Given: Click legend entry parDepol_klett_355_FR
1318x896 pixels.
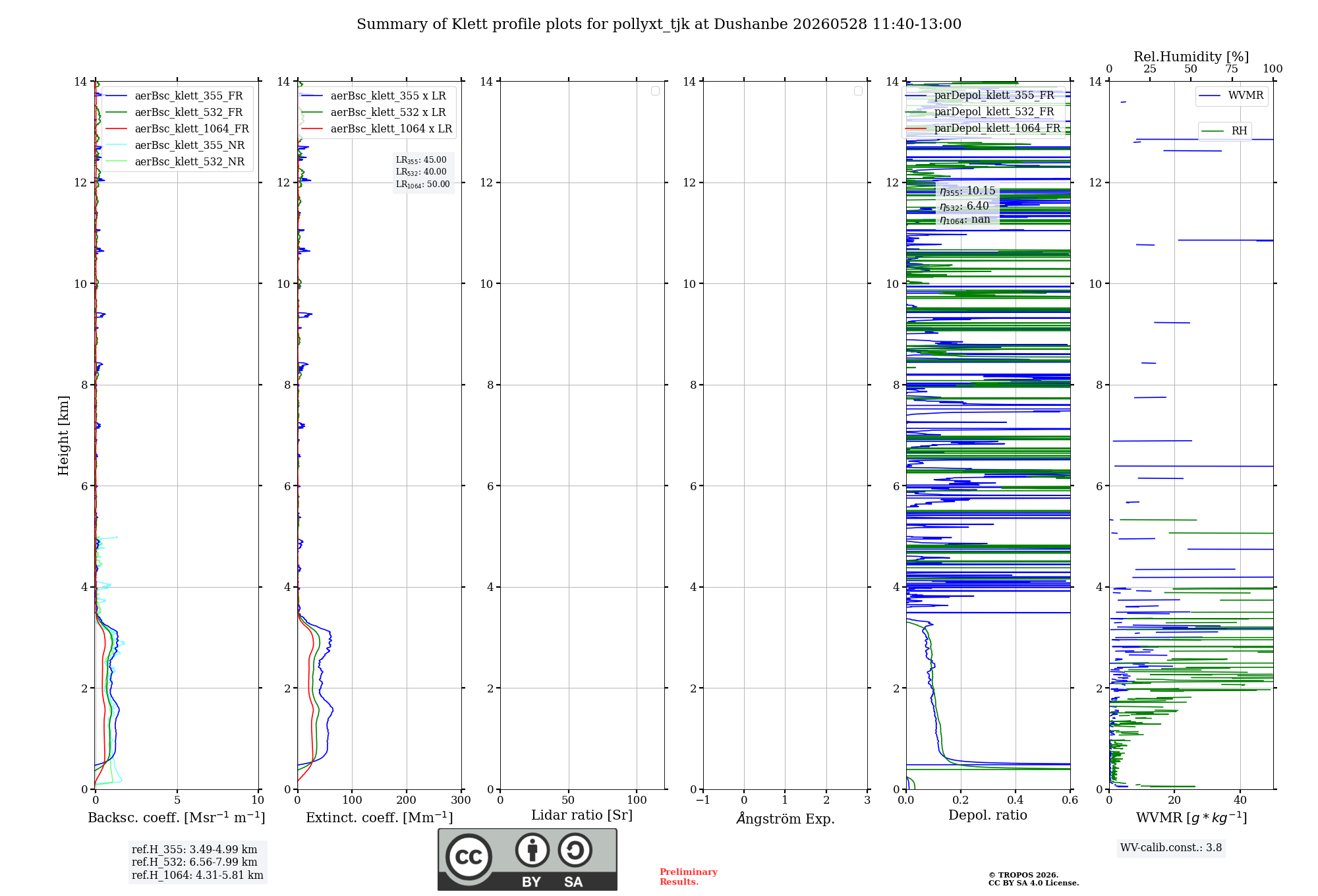Looking at the screenshot, I should tap(994, 95).
